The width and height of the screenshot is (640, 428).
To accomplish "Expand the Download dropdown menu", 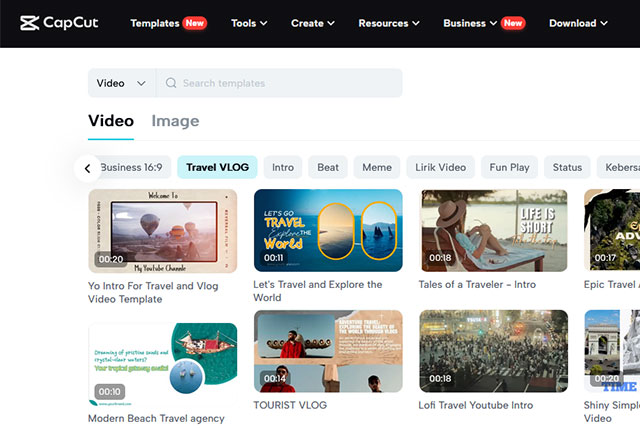I will (x=578, y=23).
